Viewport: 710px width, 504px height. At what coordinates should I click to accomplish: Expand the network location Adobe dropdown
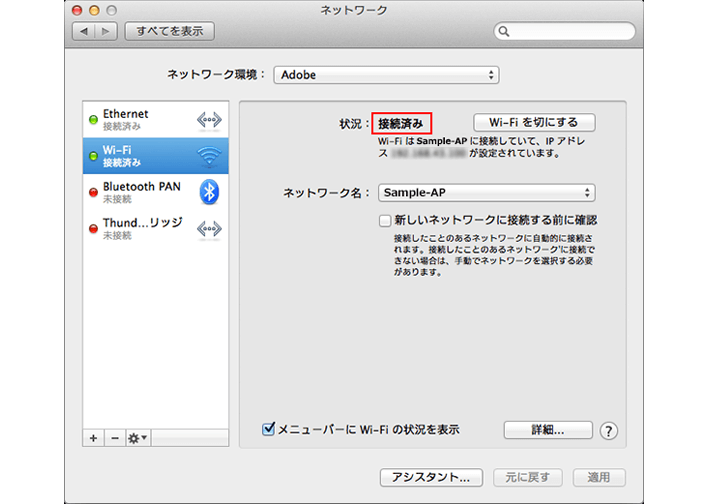pos(388,75)
